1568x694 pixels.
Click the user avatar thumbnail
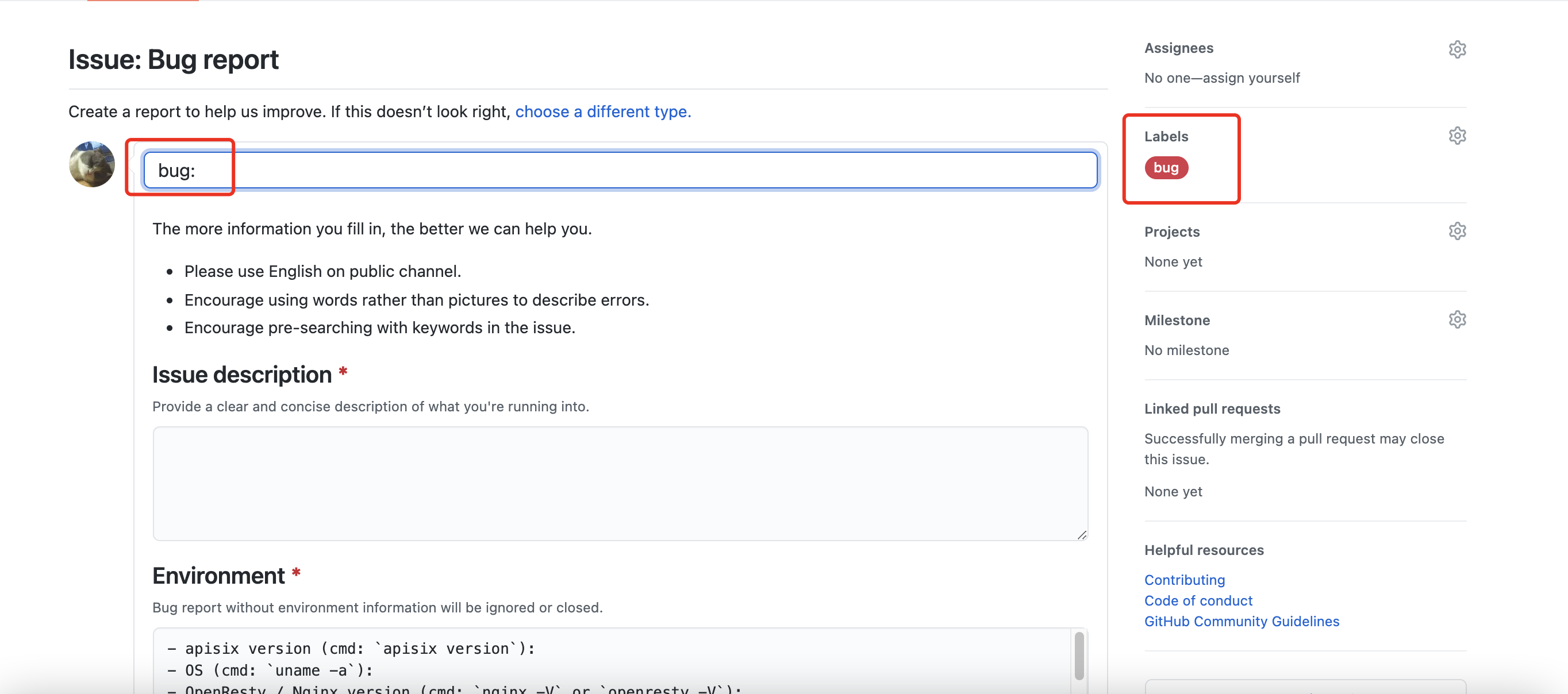pos(92,164)
